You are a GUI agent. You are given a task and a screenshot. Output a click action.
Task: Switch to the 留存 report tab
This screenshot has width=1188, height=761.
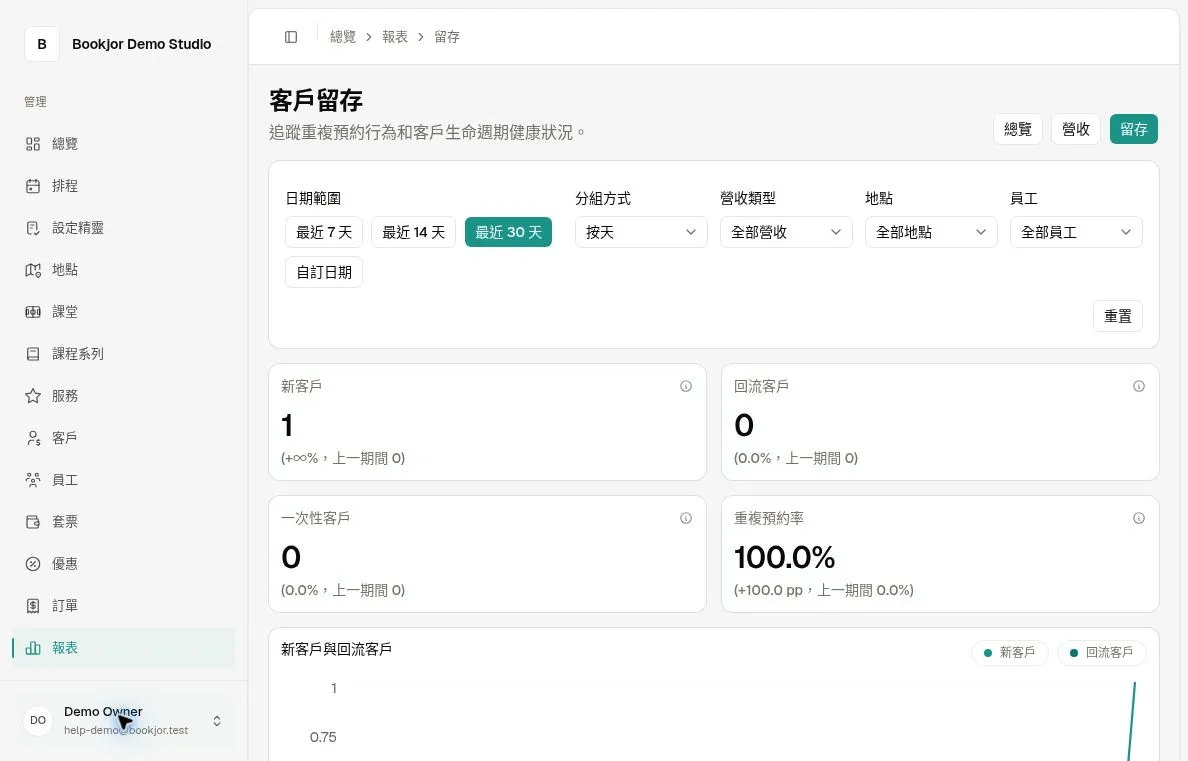tap(1133, 129)
